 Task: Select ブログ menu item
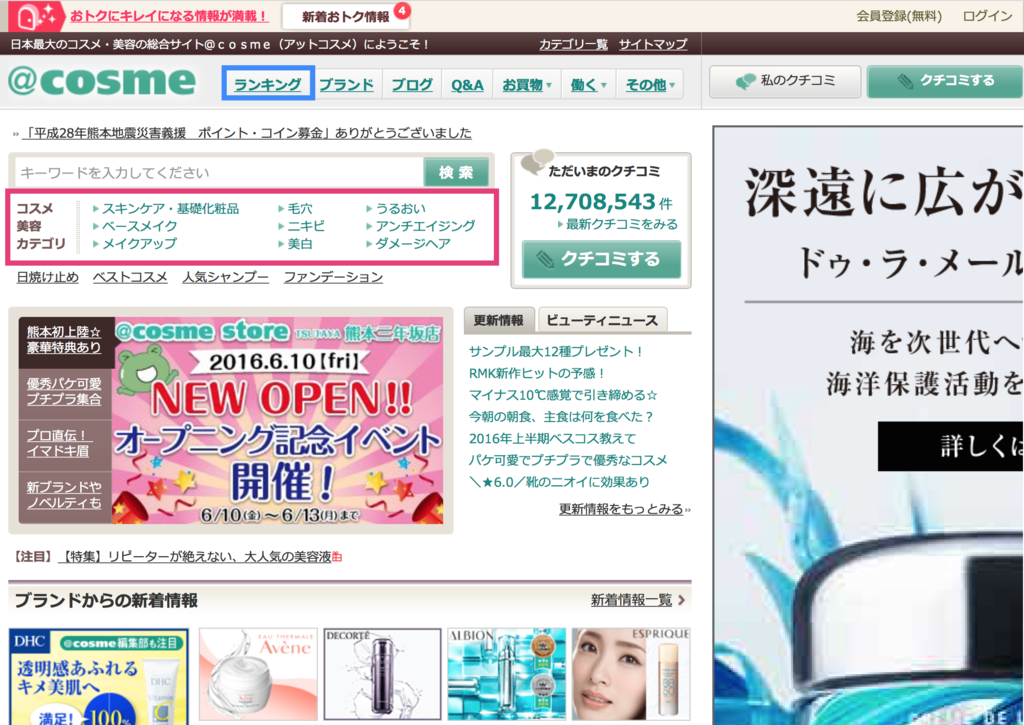click(x=412, y=85)
